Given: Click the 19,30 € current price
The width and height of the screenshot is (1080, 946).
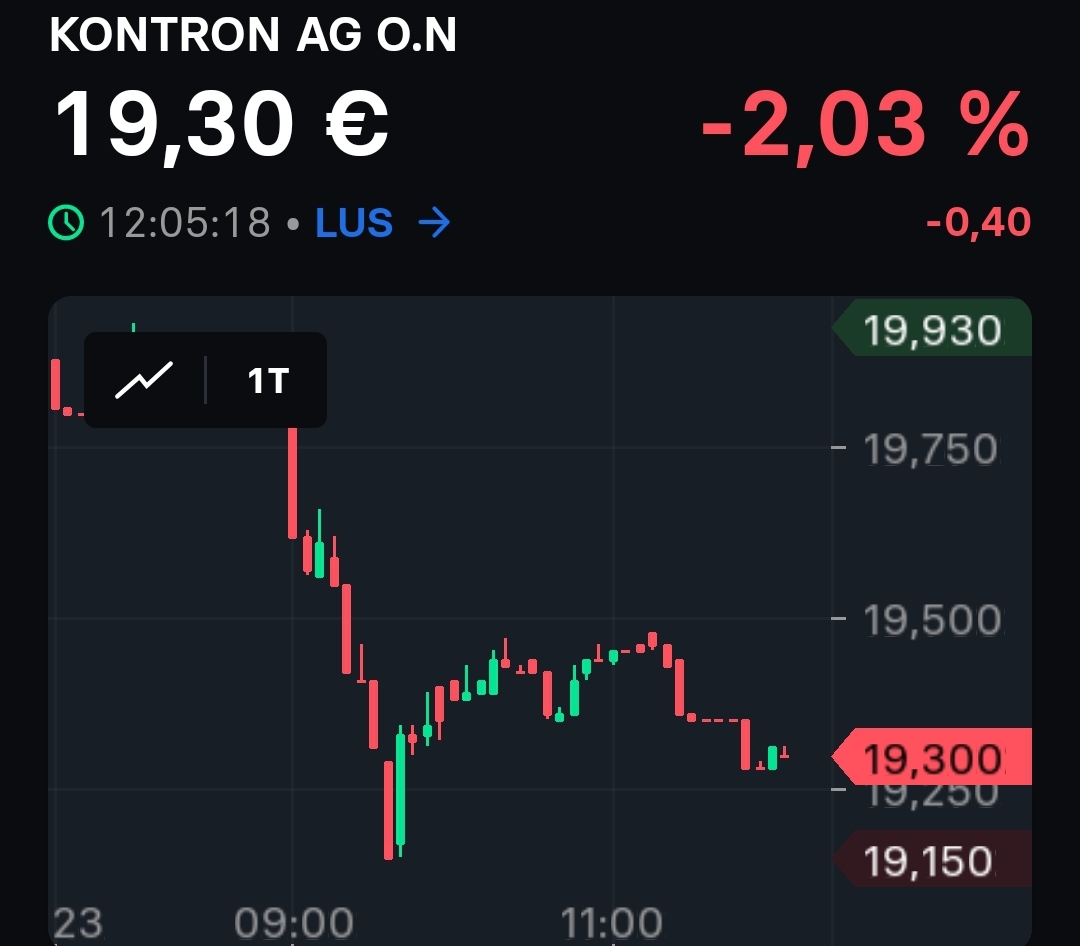Looking at the screenshot, I should point(220,124).
